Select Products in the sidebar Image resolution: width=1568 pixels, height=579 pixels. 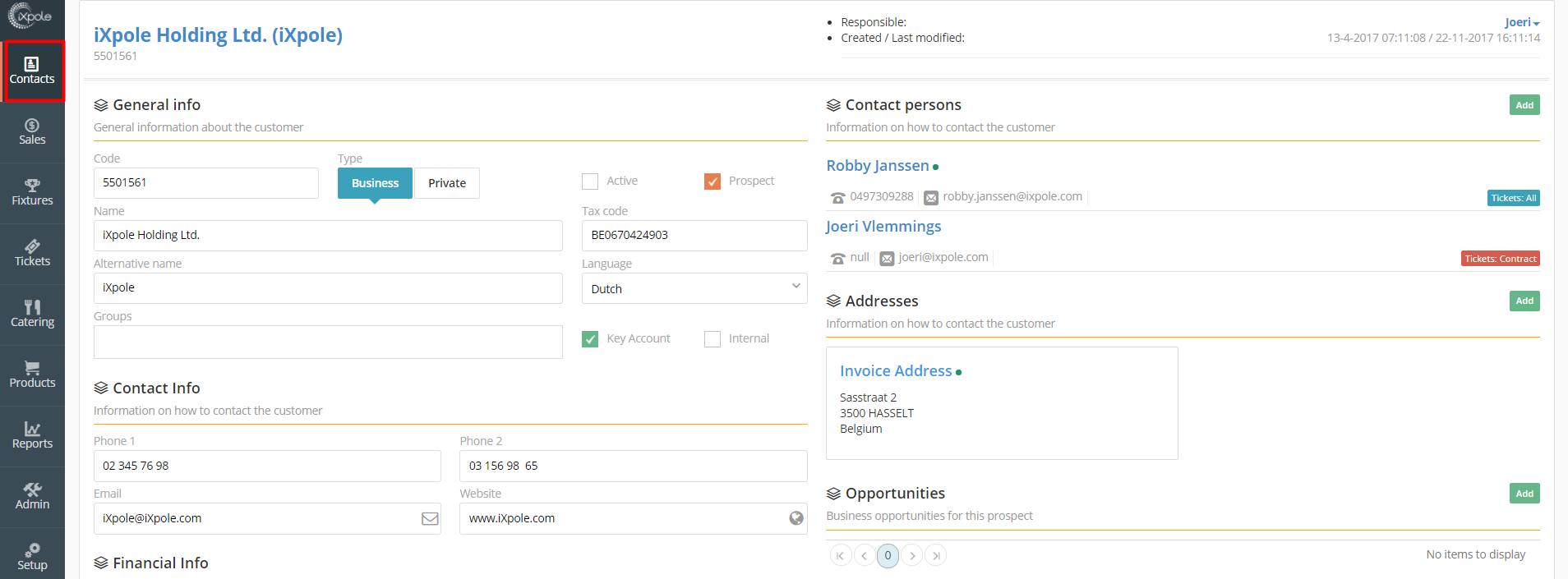tap(32, 375)
